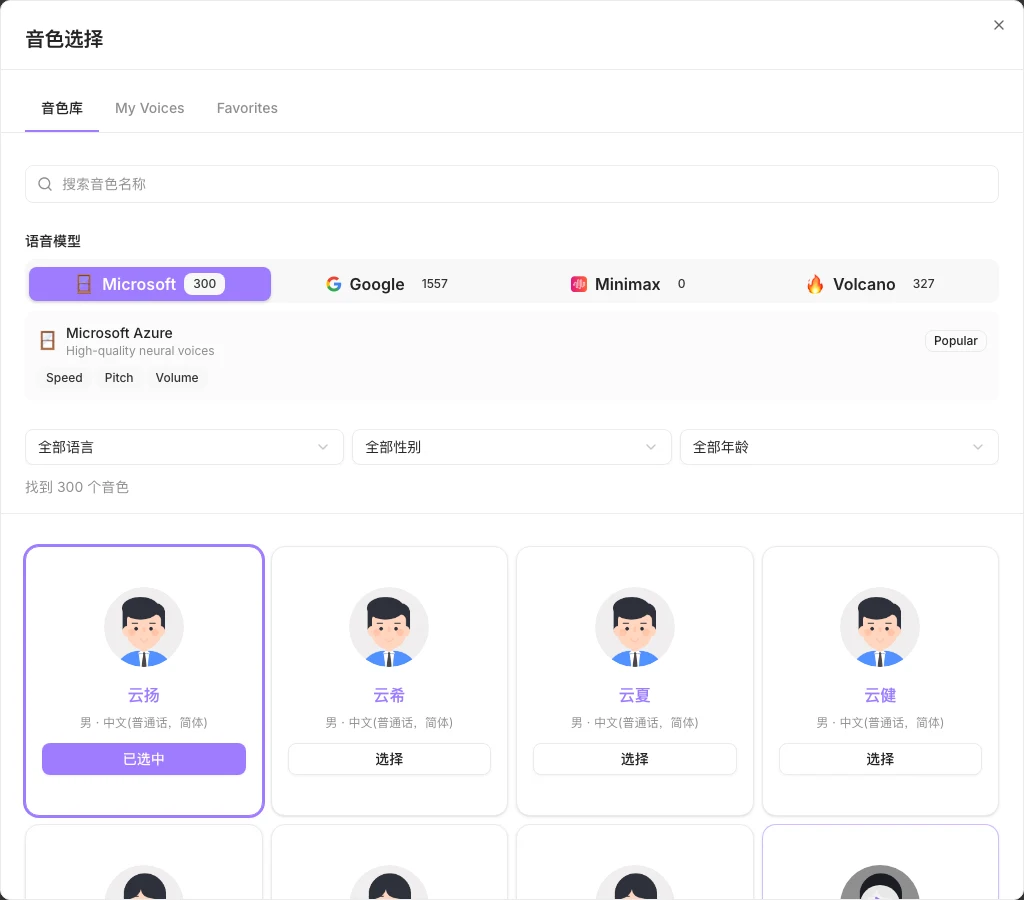This screenshot has width=1024, height=900.
Task: Click the magnifier search icon
Action: point(45,184)
